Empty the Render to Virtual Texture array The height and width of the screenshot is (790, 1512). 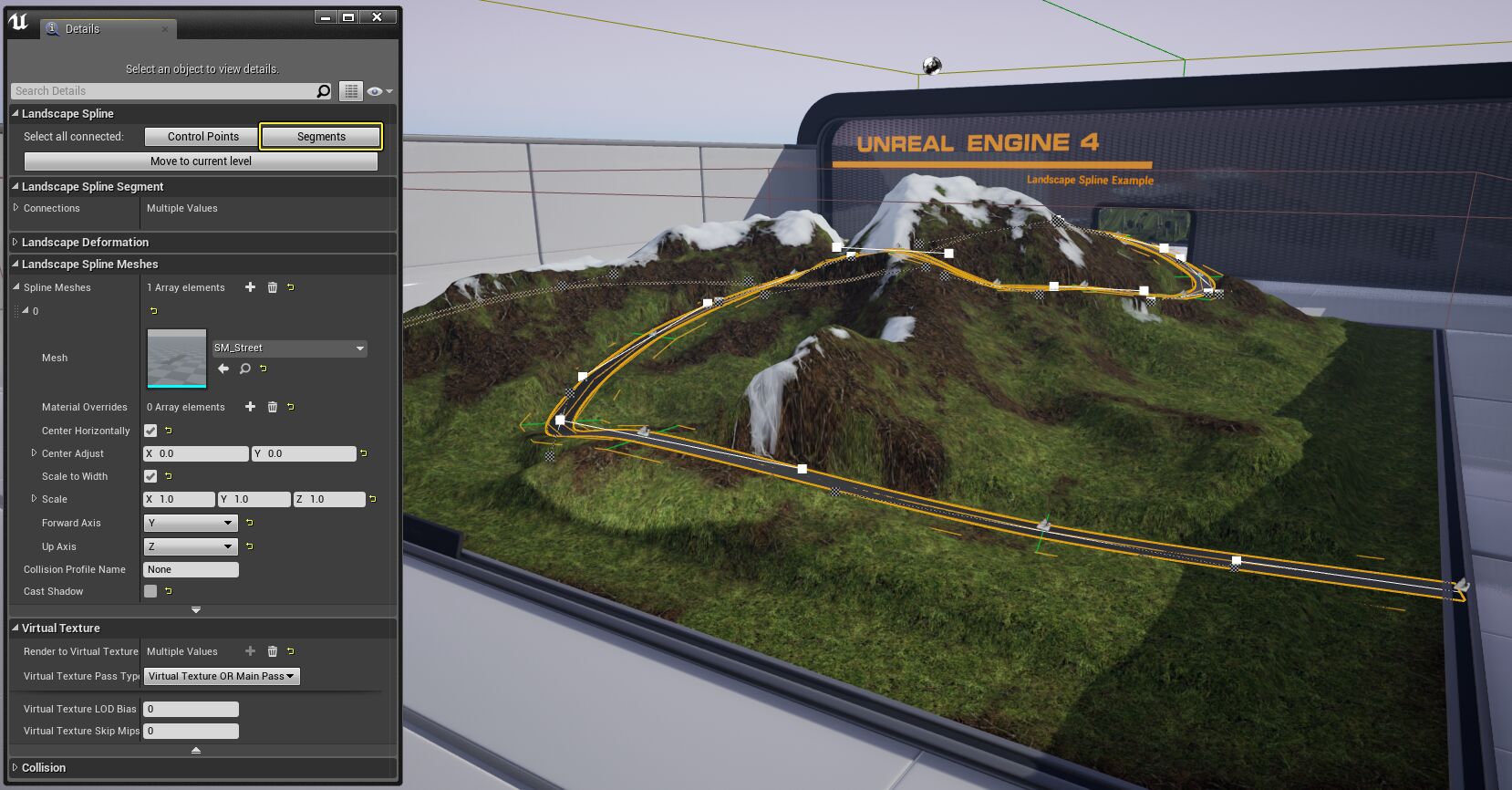click(x=272, y=651)
